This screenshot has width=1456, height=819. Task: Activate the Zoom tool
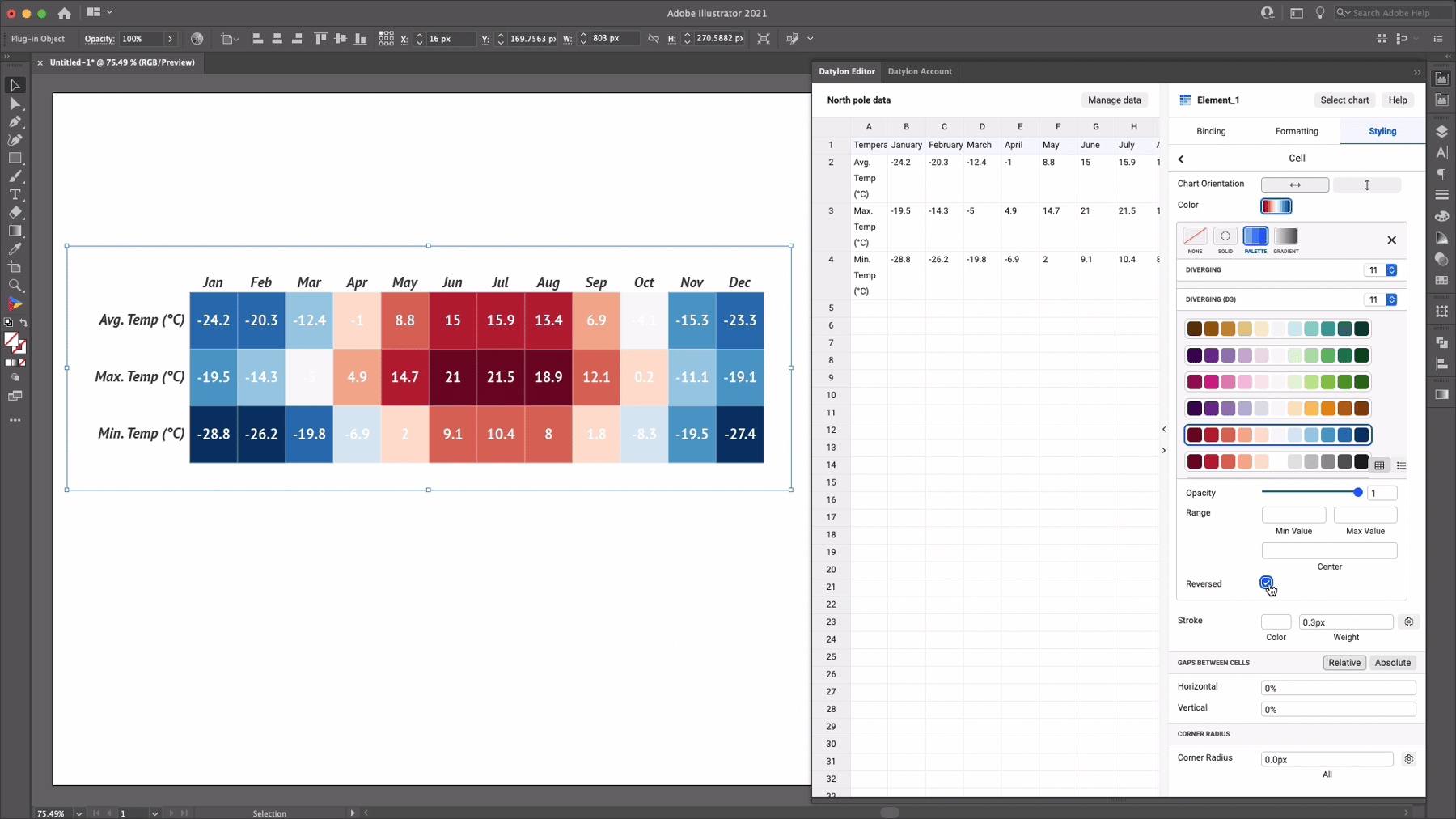pos(15,285)
